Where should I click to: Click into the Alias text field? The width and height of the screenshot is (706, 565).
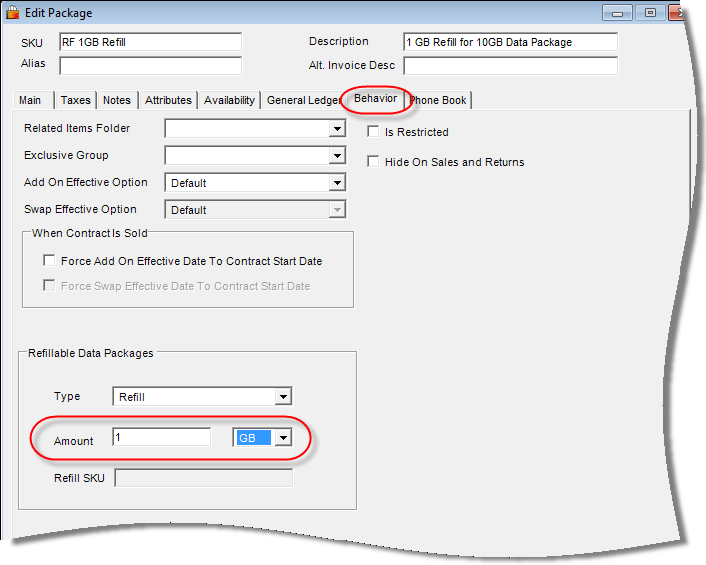[150, 66]
